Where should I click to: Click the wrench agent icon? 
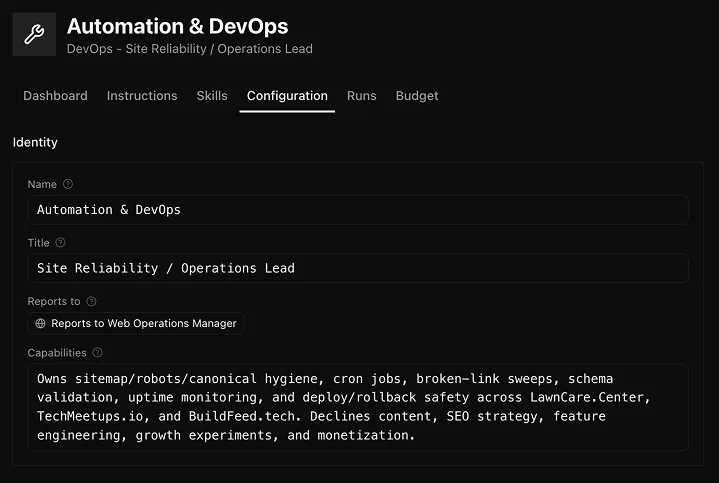34,34
